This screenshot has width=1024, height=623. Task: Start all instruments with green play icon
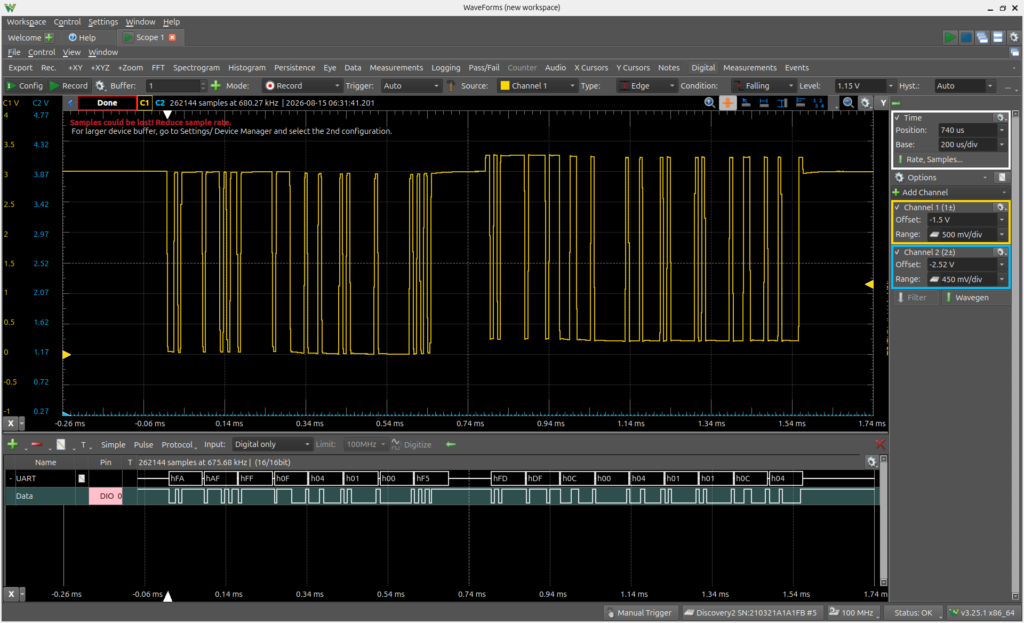[x=950, y=37]
